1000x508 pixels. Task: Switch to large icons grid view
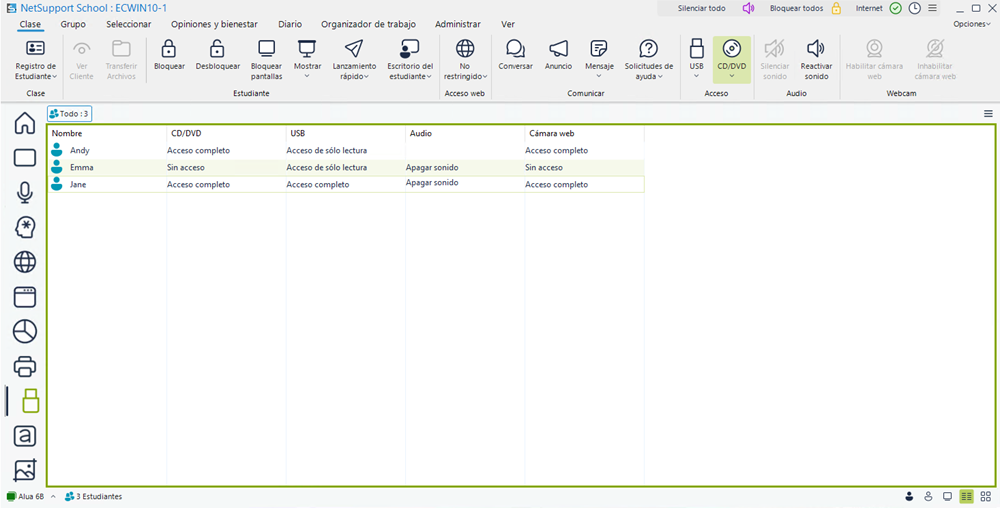pyautogui.click(x=985, y=497)
